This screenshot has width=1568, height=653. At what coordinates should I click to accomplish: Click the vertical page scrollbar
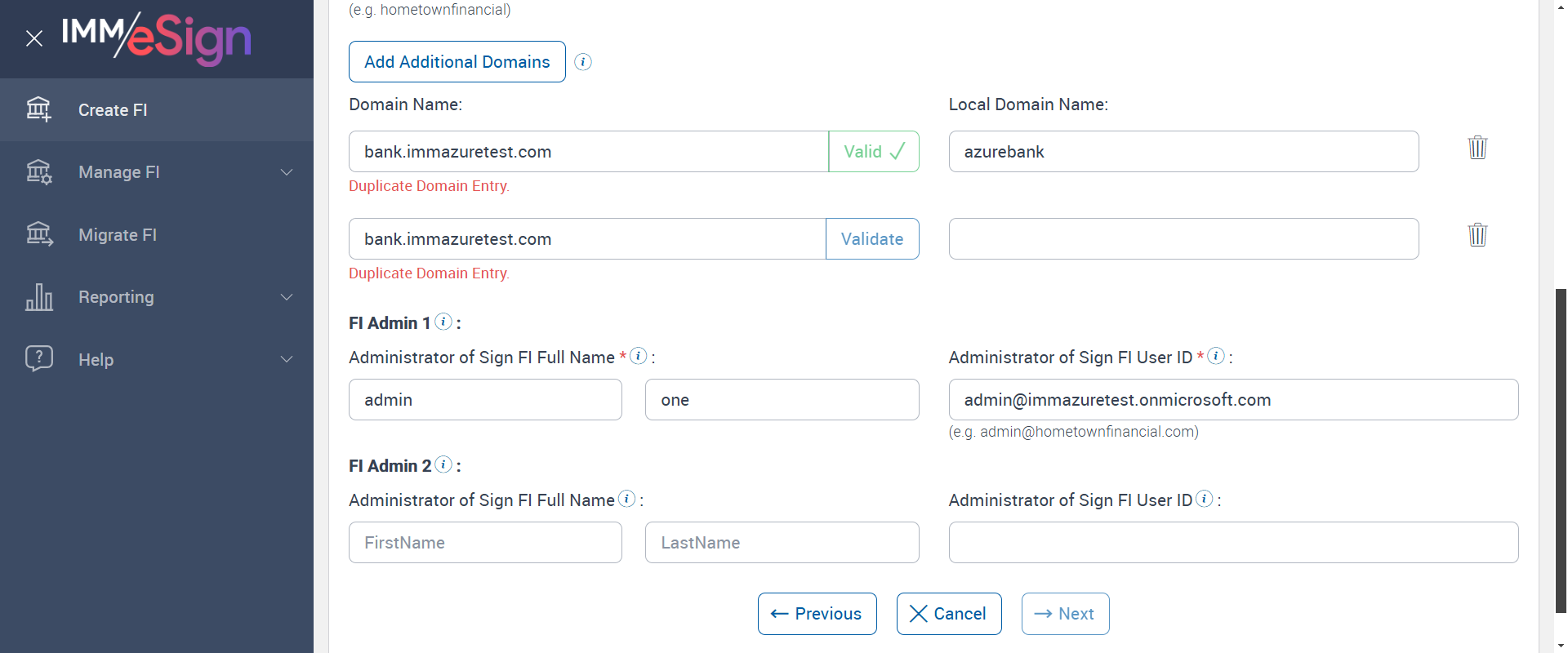1561,449
